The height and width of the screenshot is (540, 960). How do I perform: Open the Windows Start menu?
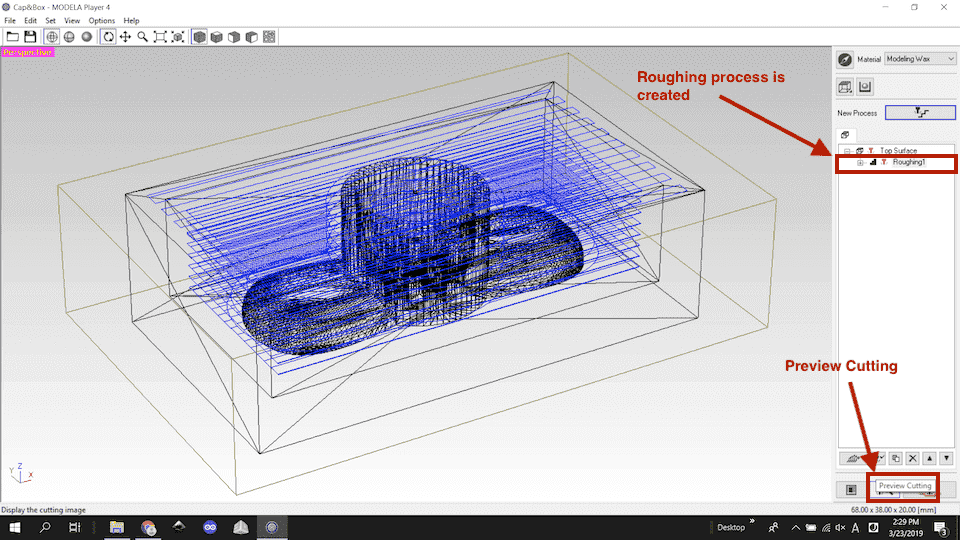[15, 527]
